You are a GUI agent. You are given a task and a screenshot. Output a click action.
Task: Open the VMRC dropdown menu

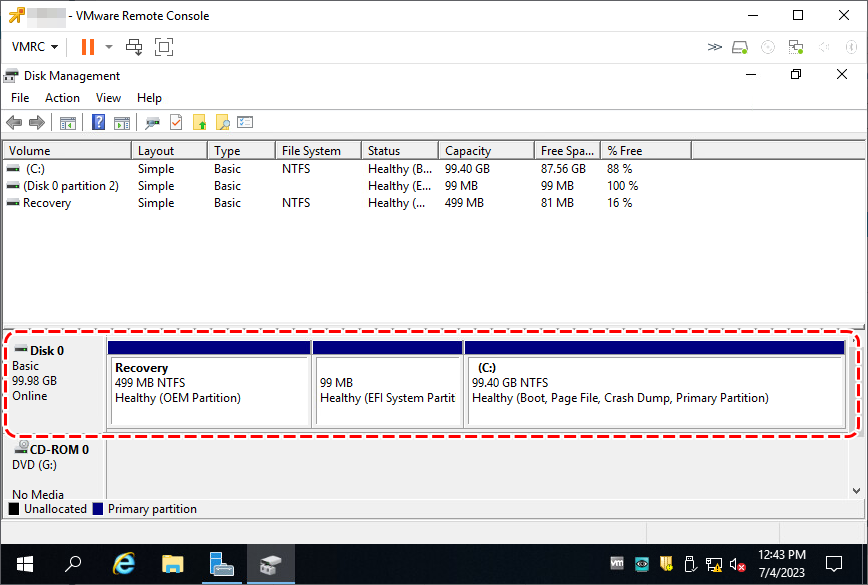click(x=35, y=47)
